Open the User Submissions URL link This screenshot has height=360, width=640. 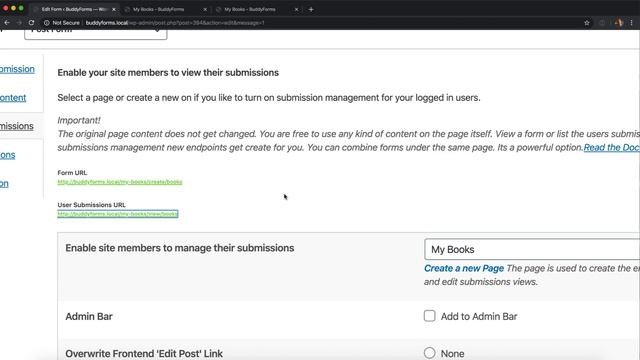click(x=118, y=214)
